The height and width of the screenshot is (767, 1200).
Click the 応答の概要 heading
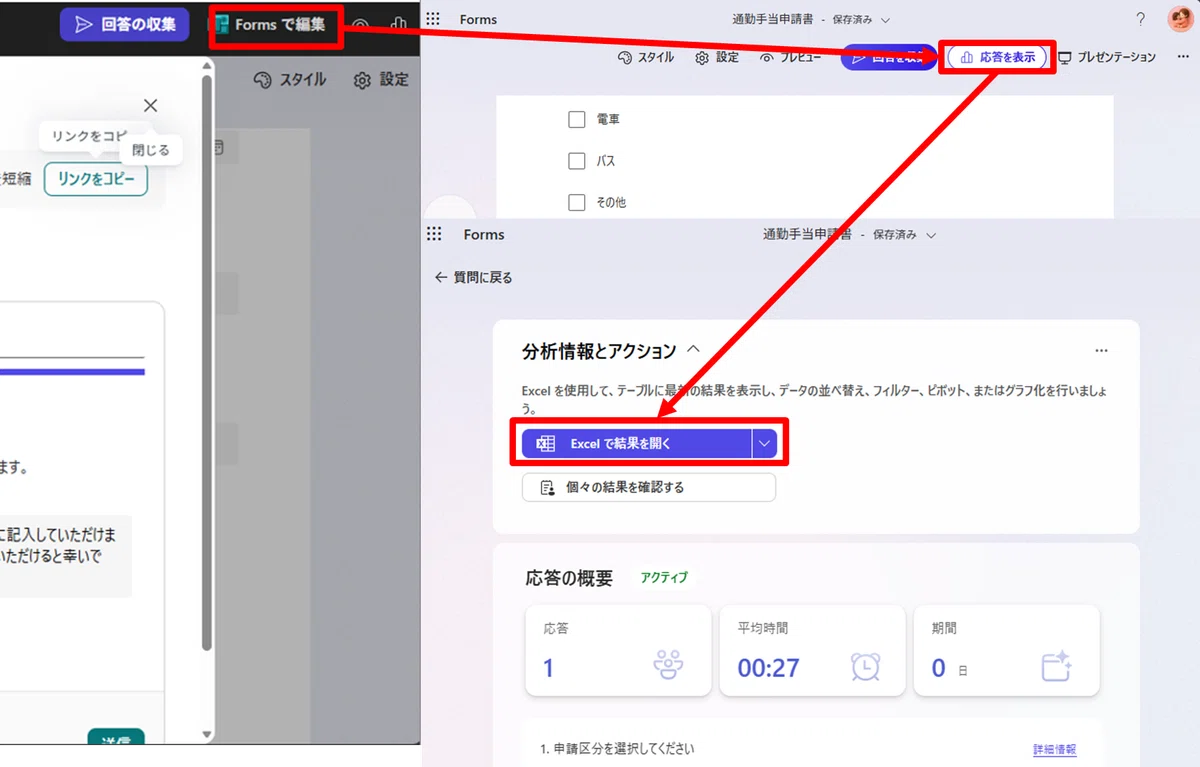[x=569, y=578]
